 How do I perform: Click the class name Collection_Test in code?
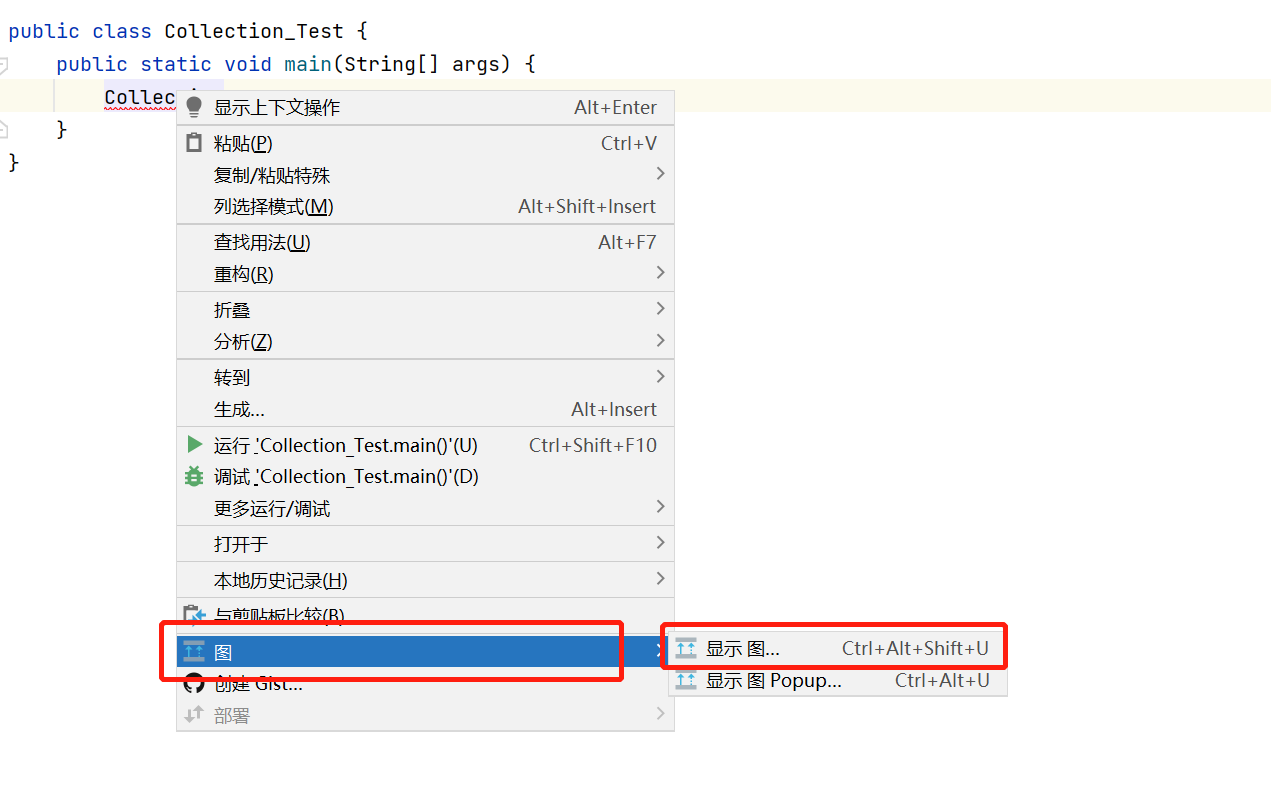click(x=254, y=32)
